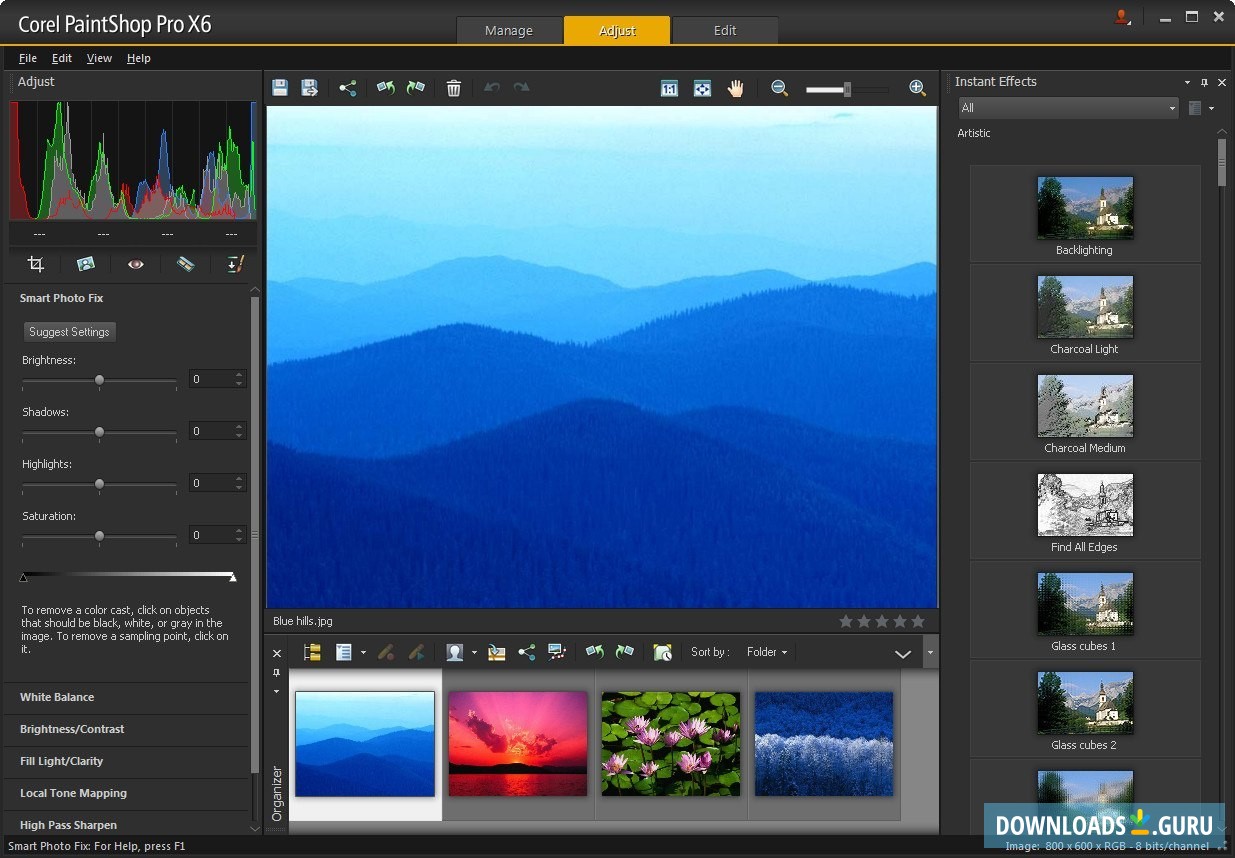1235x858 pixels.
Task: Click the Share image icon in the toolbar
Action: pyautogui.click(x=348, y=87)
